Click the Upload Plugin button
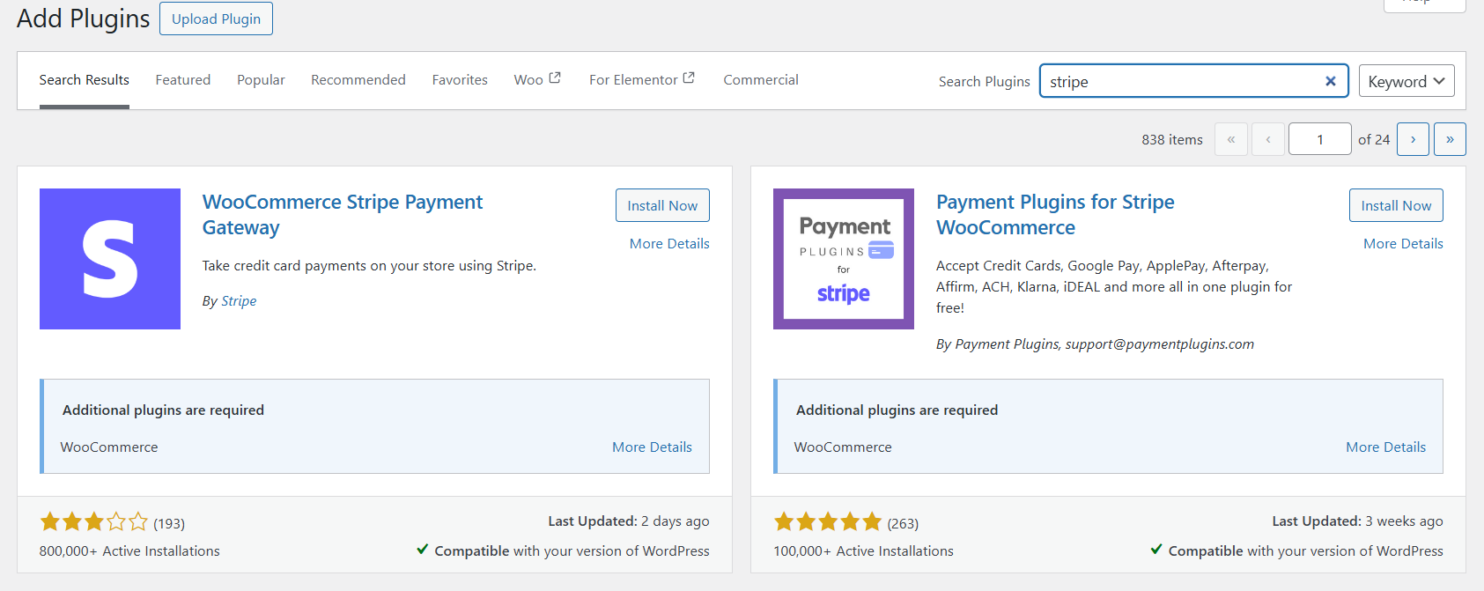 click(x=216, y=19)
